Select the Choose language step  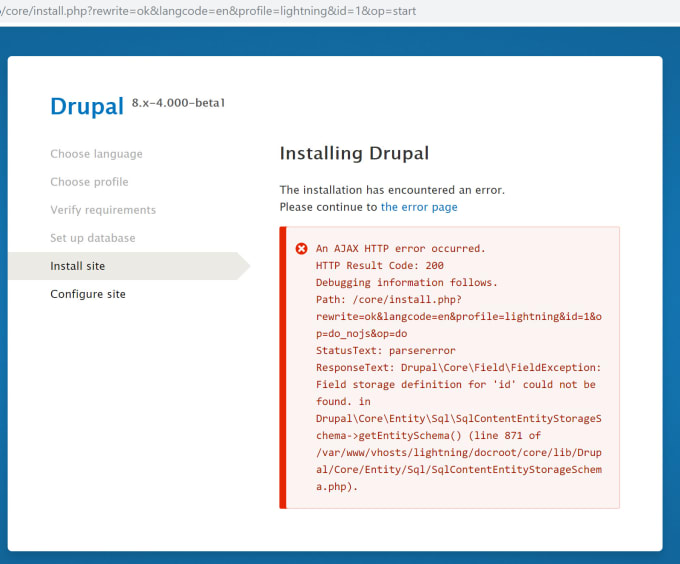[96, 154]
